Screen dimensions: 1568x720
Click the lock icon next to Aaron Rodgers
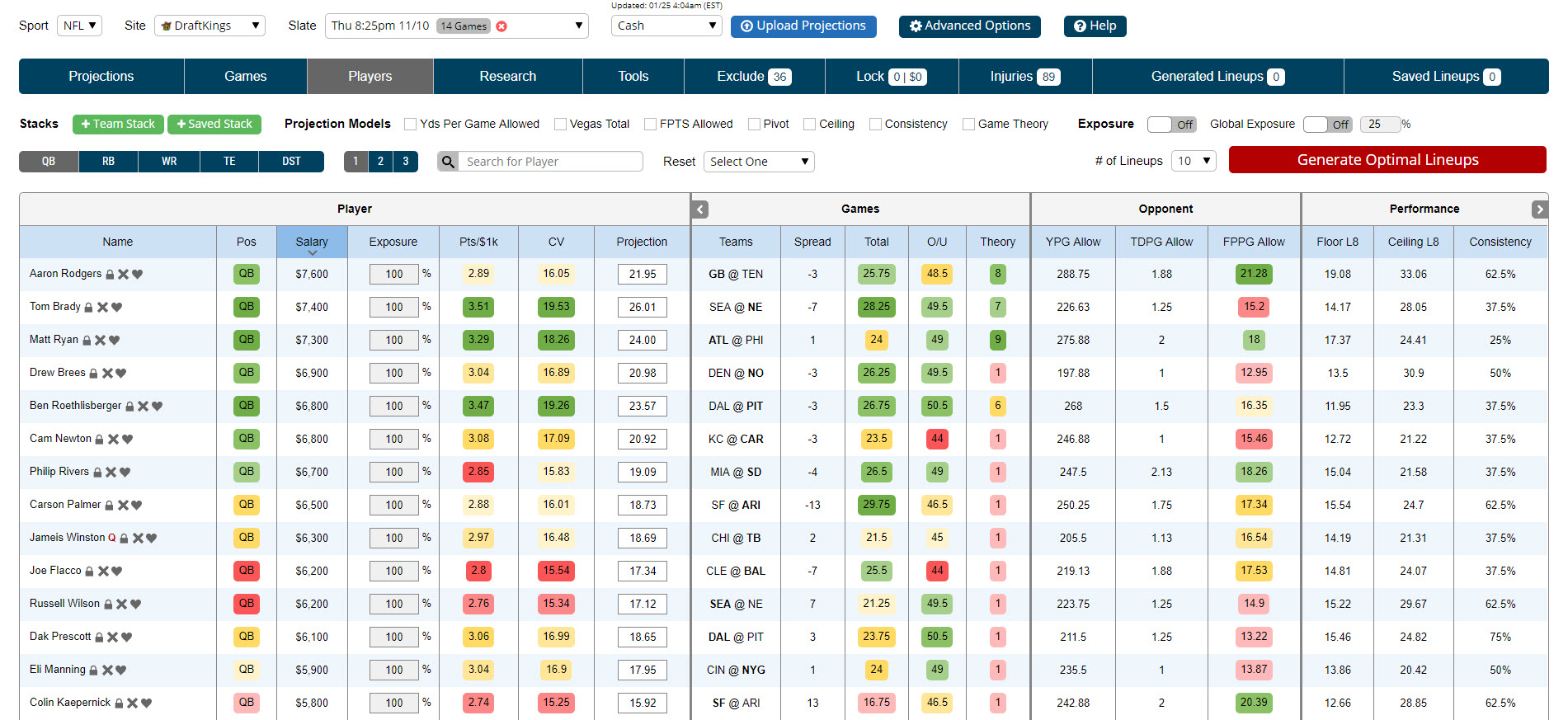click(110, 275)
